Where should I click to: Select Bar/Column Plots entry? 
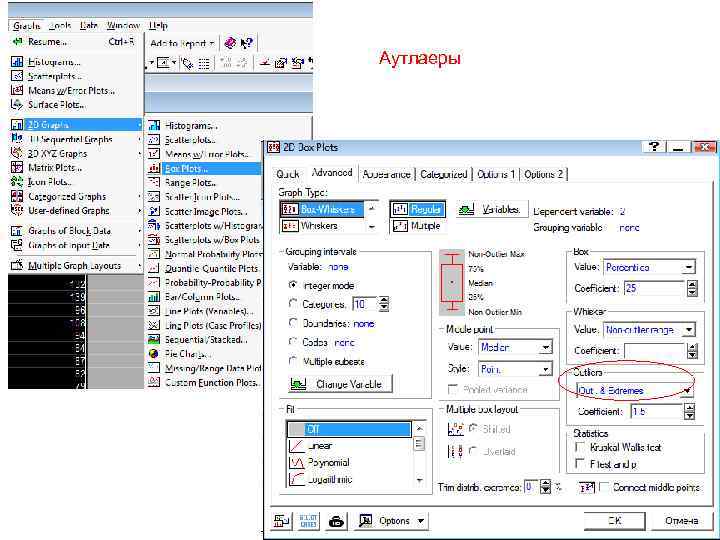tap(204, 297)
